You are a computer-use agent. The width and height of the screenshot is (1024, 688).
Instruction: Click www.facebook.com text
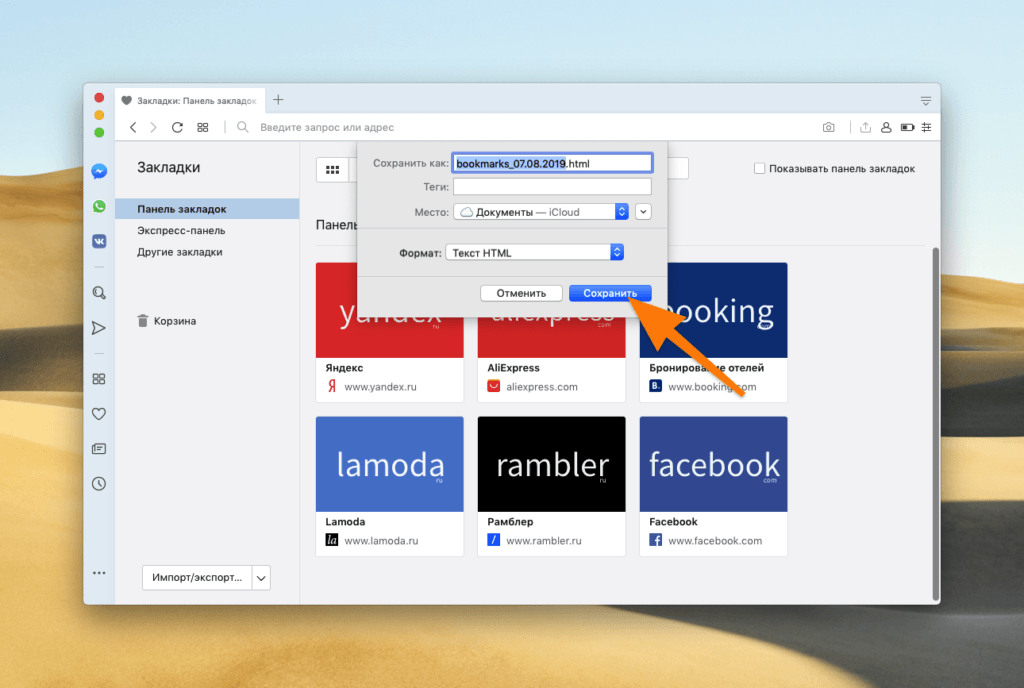(715, 540)
